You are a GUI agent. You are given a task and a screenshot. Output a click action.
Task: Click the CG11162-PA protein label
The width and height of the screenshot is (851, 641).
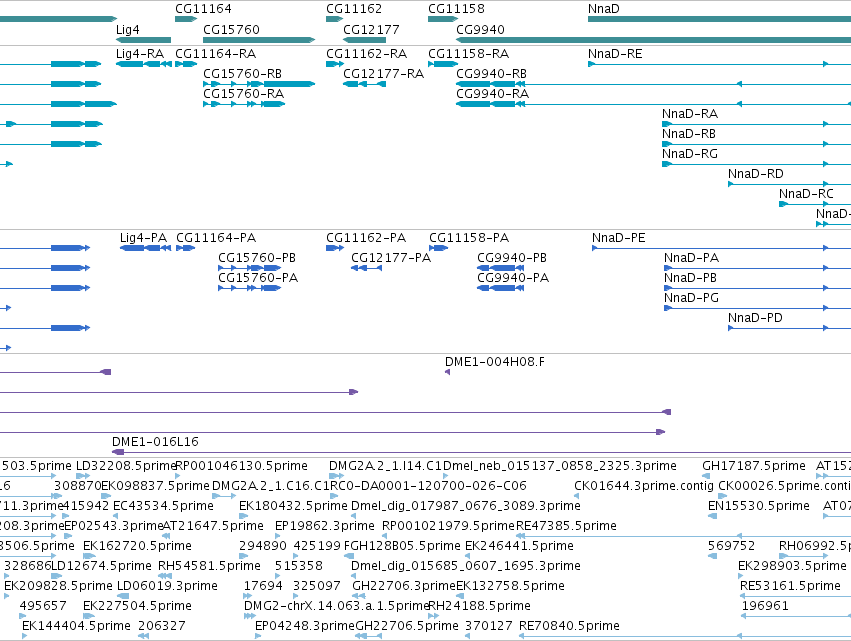coord(366,238)
